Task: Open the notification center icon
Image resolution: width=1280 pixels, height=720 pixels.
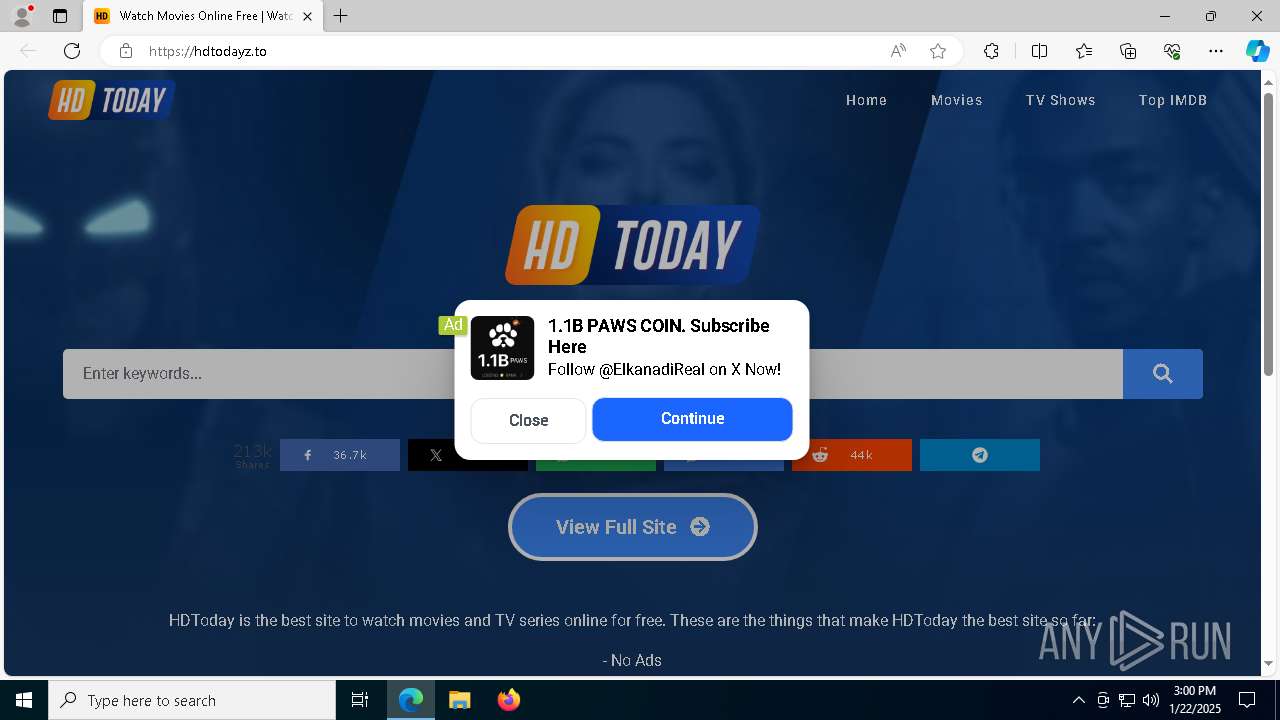Action: pos(1247,700)
